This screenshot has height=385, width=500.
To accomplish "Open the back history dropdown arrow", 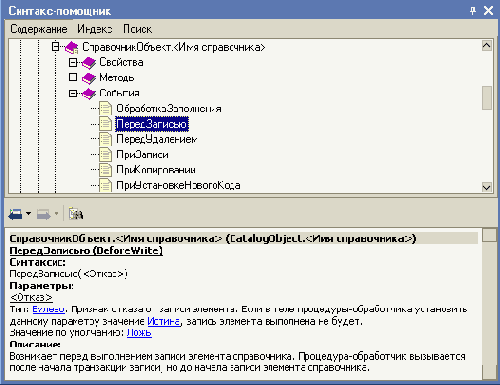I will coord(28,213).
